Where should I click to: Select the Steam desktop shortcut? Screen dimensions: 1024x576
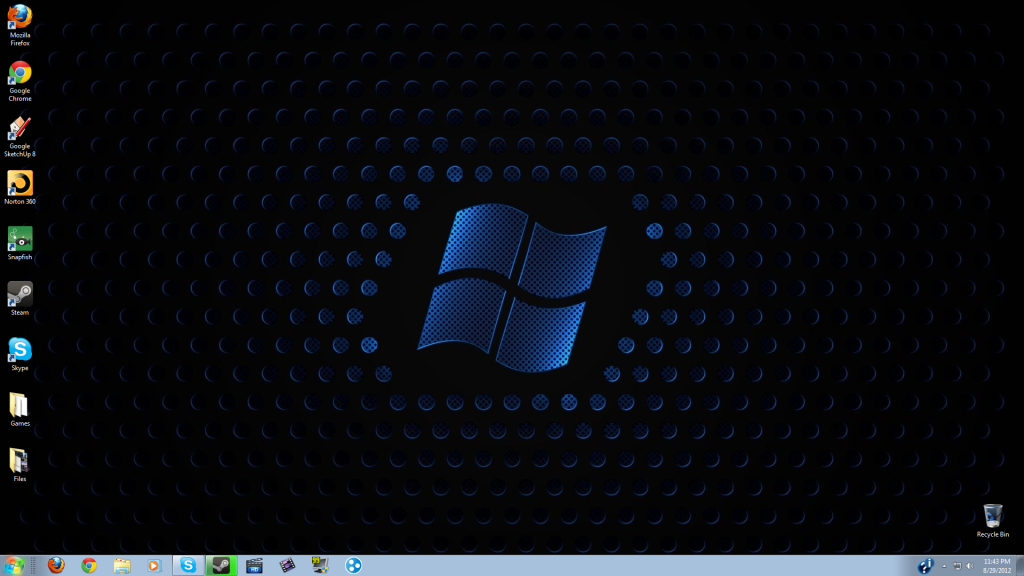click(20, 299)
